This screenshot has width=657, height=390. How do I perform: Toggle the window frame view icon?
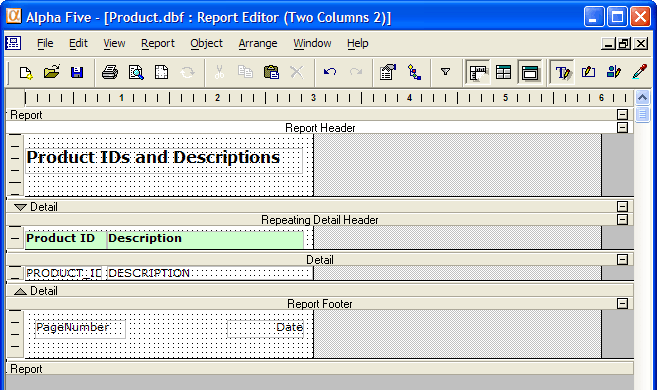(x=530, y=73)
